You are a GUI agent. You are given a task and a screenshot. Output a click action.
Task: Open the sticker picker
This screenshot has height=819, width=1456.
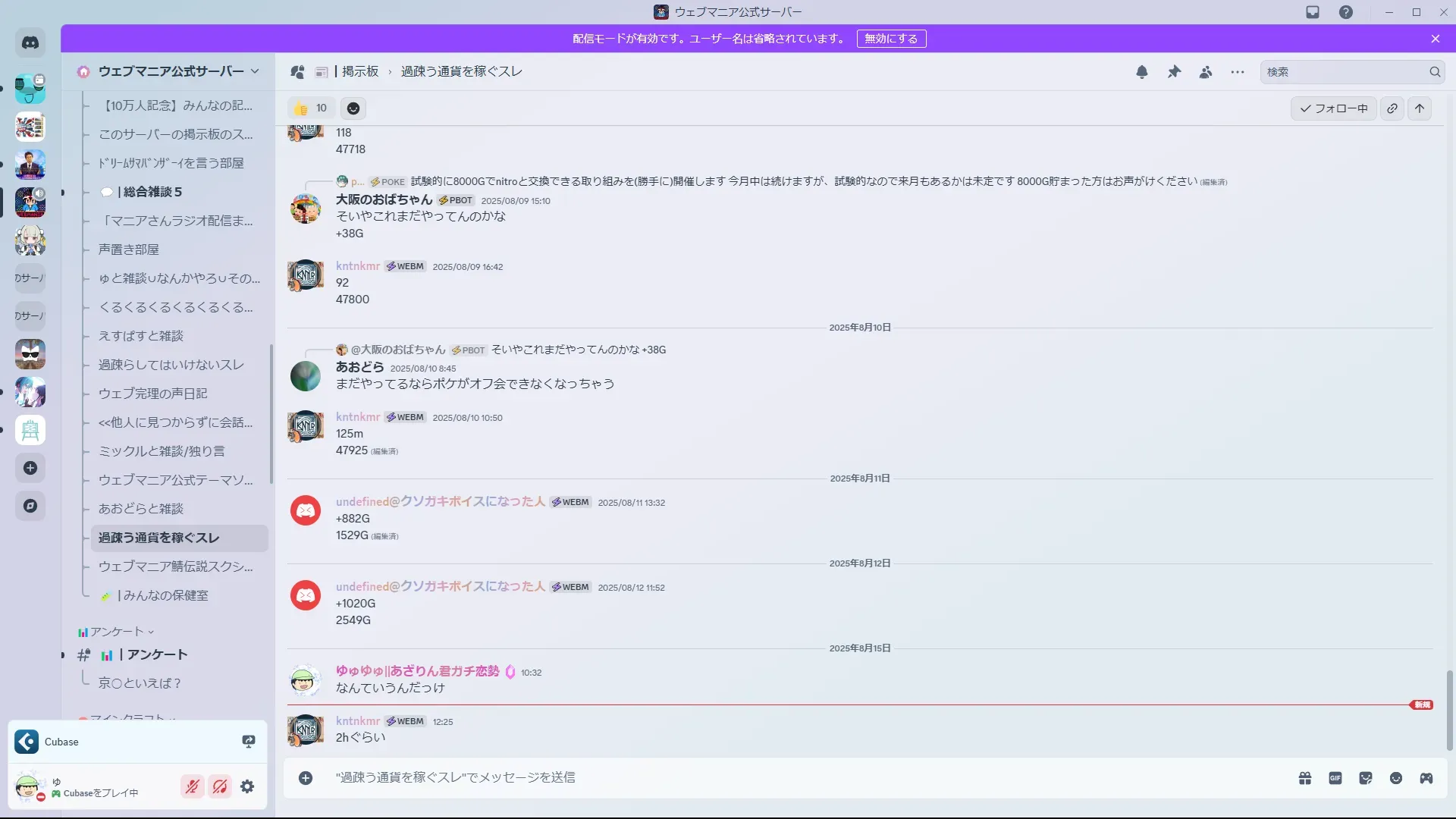click(1366, 778)
